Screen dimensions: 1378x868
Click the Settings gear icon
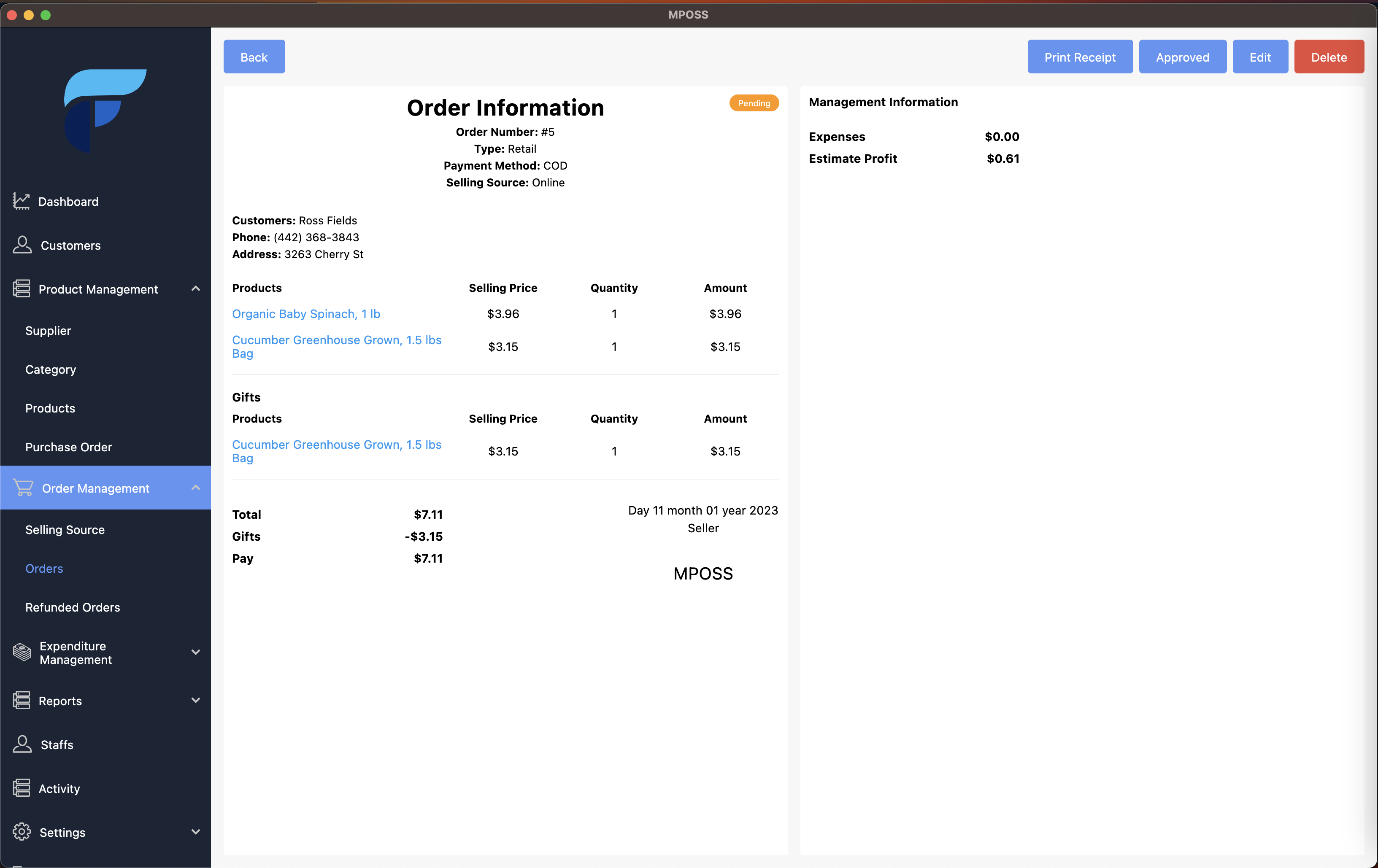[22, 831]
